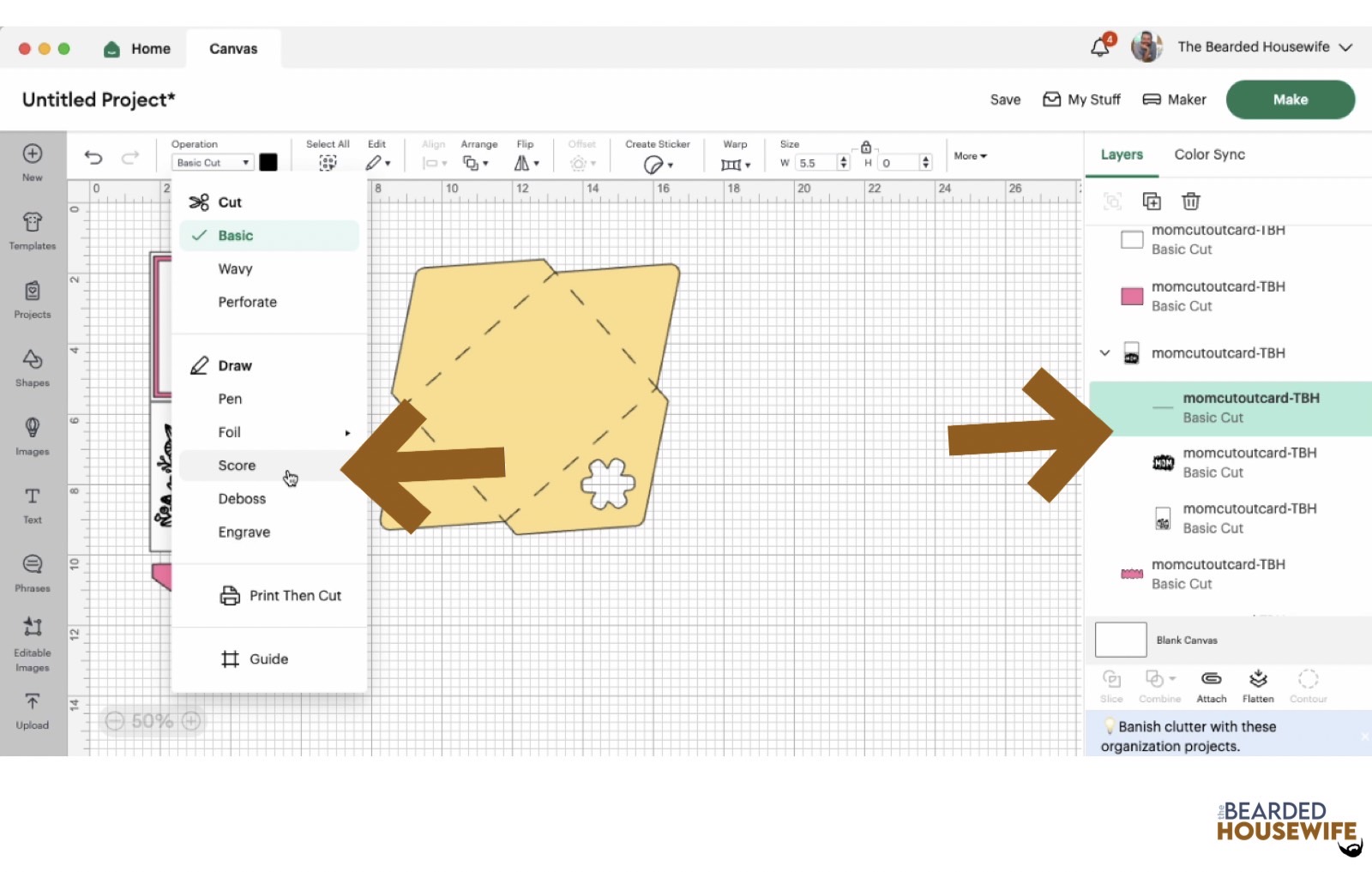The height and width of the screenshot is (872, 1372).
Task: Click the undo arrow
Action: point(93,158)
